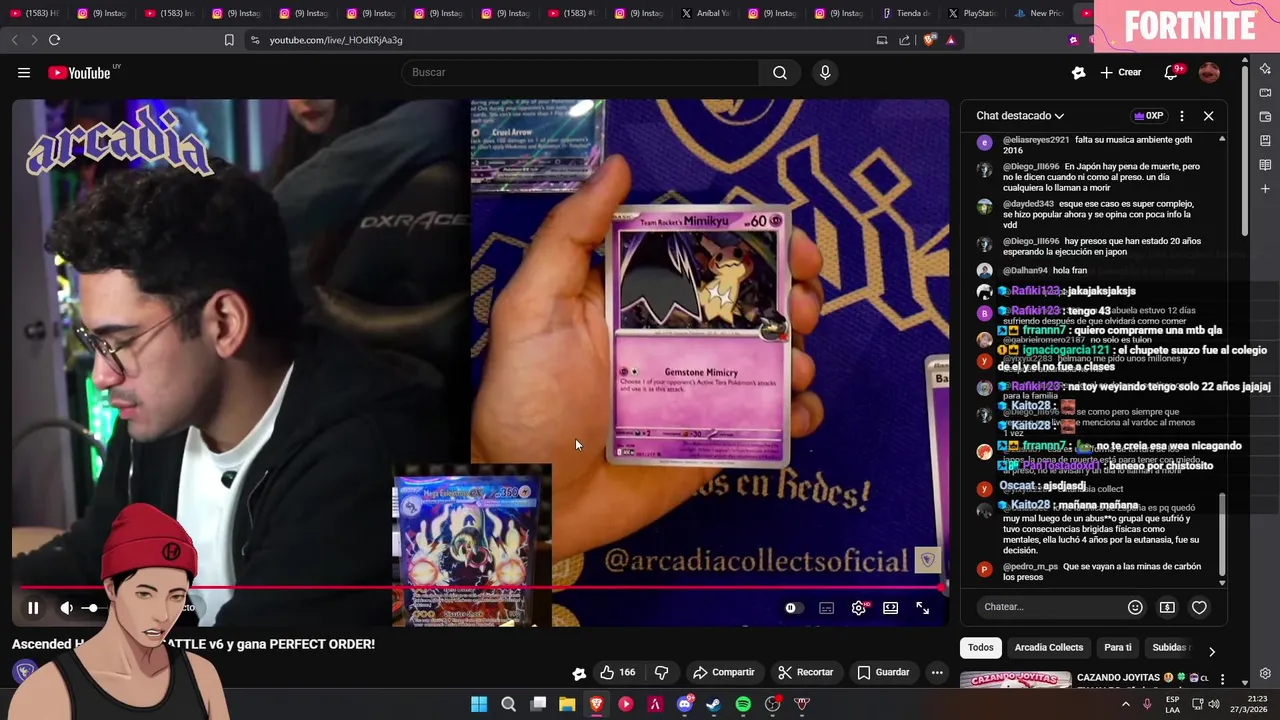Mute the video with speaker icon
Viewport: 1280px width, 720px height.
(x=66, y=607)
